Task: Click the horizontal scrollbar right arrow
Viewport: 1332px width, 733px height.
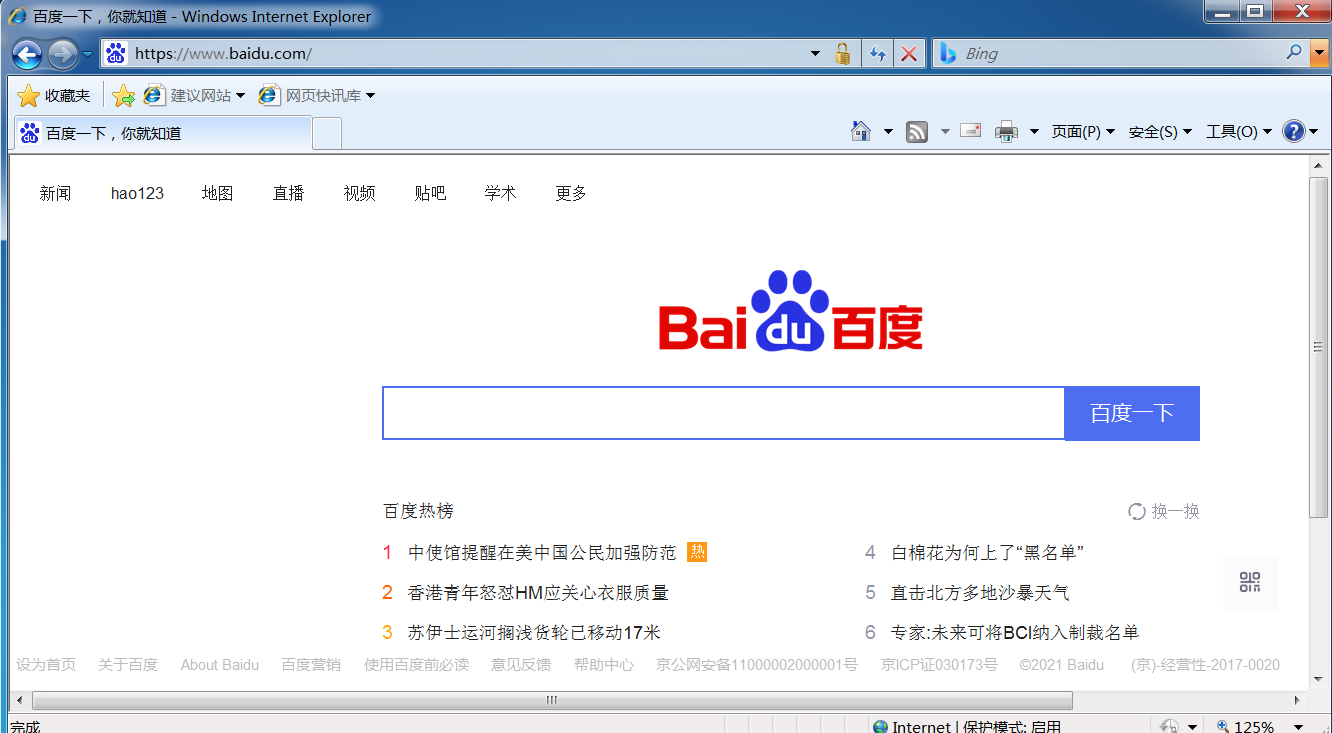Action: pos(1297,700)
